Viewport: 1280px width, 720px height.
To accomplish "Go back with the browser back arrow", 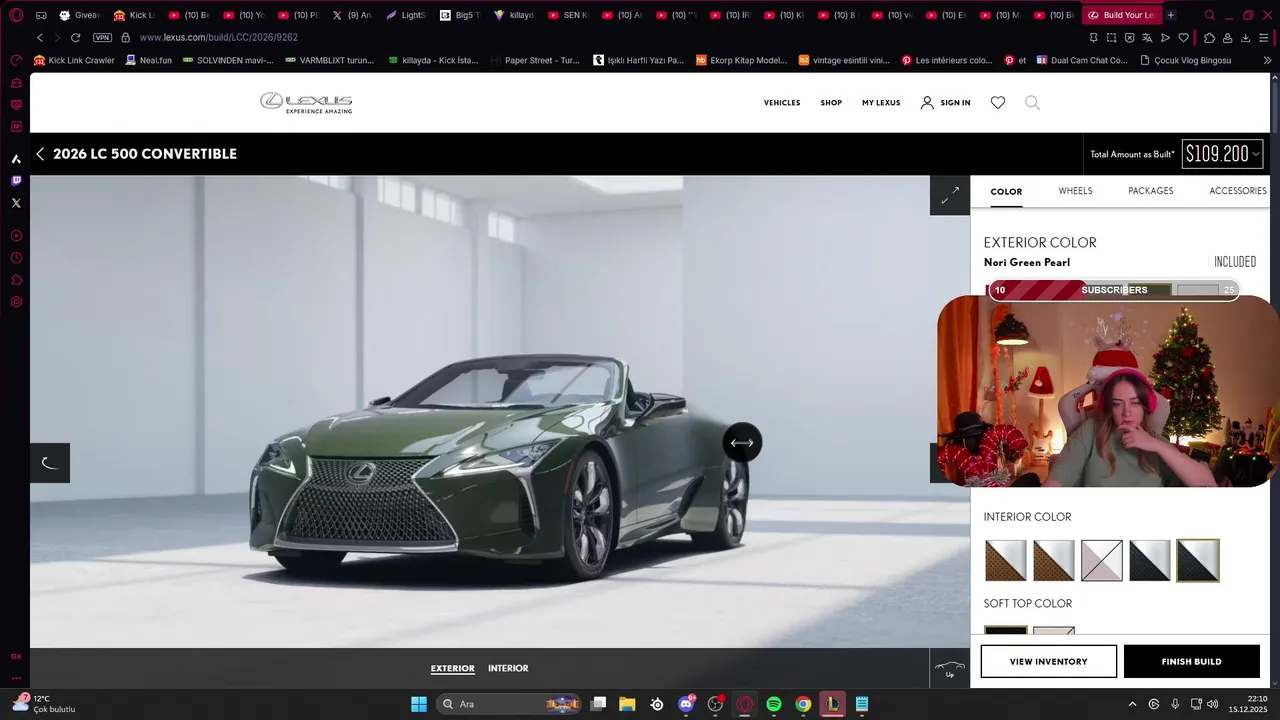I will point(40,37).
